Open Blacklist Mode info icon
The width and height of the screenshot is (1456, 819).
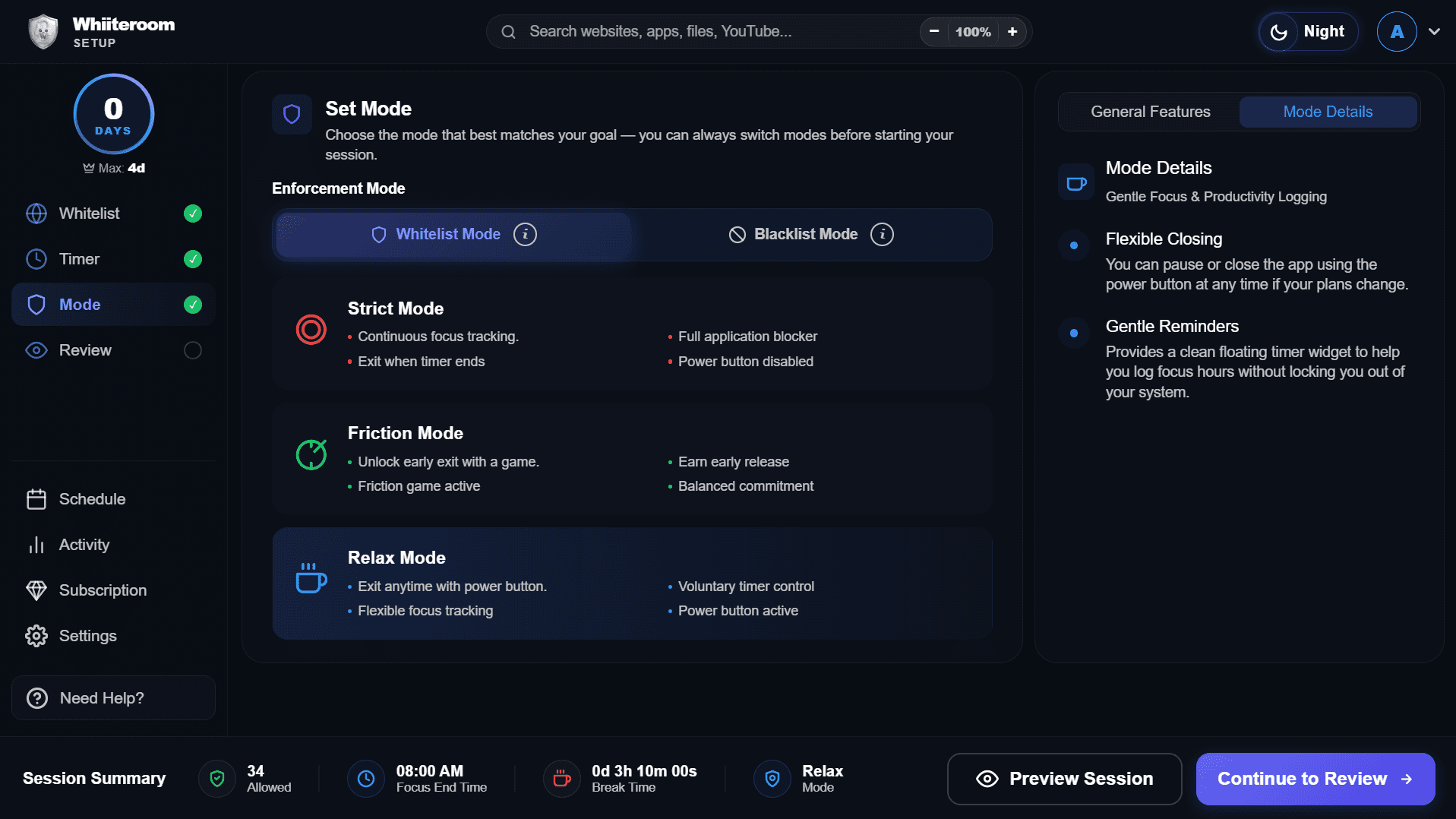tap(882, 234)
